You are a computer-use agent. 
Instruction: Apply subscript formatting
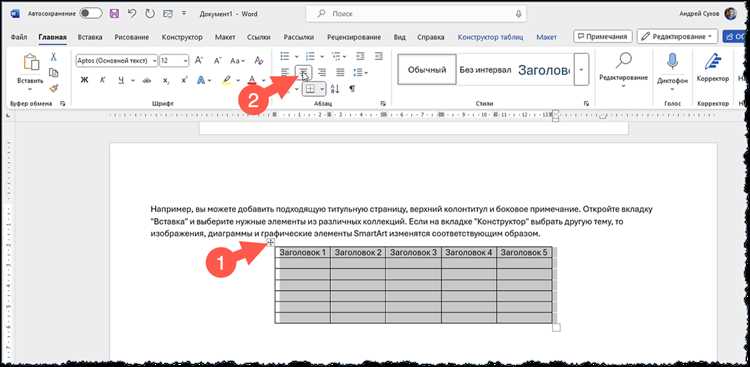[165, 80]
